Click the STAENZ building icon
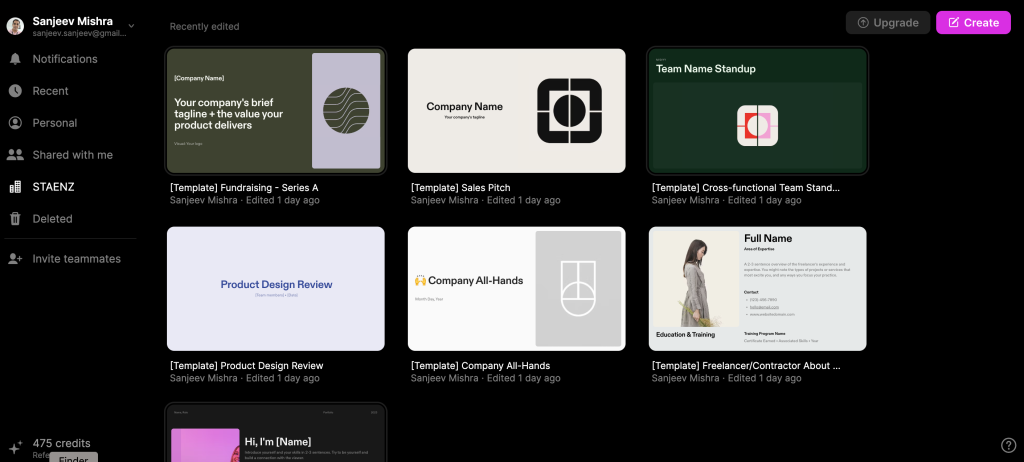 tap(15, 187)
